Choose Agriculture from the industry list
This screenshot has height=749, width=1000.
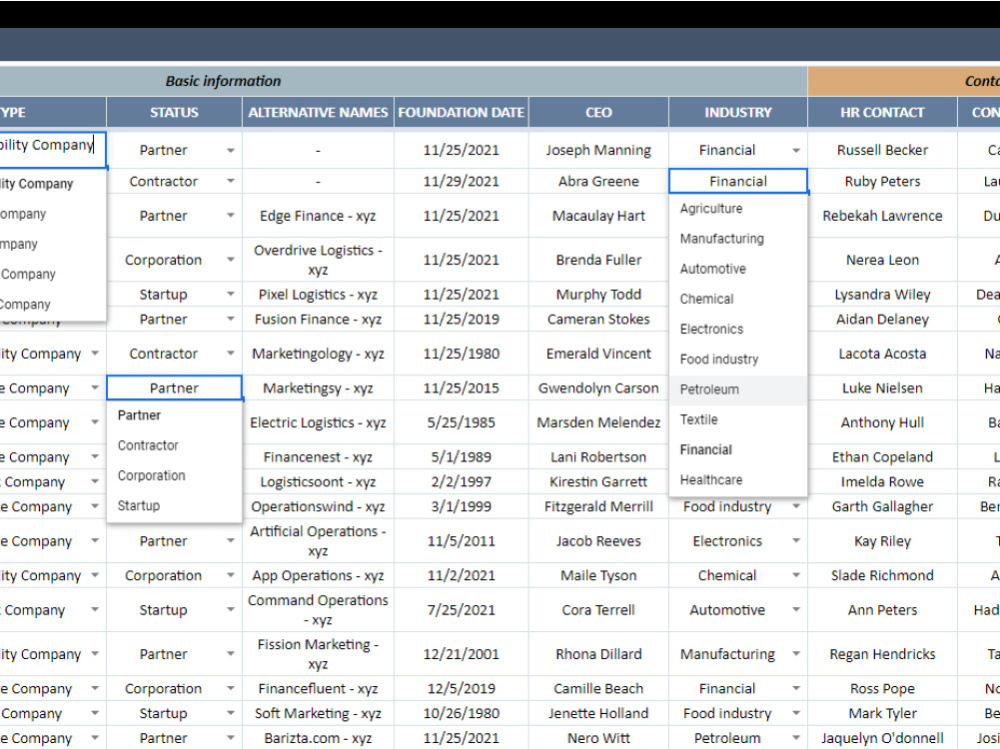pos(738,209)
